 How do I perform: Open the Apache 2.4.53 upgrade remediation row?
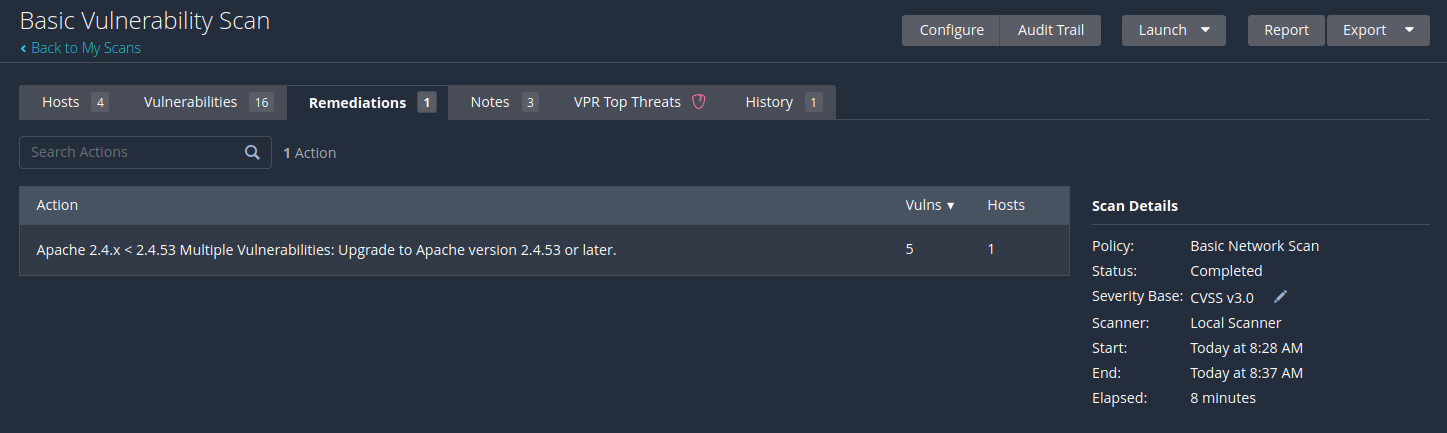(x=326, y=249)
